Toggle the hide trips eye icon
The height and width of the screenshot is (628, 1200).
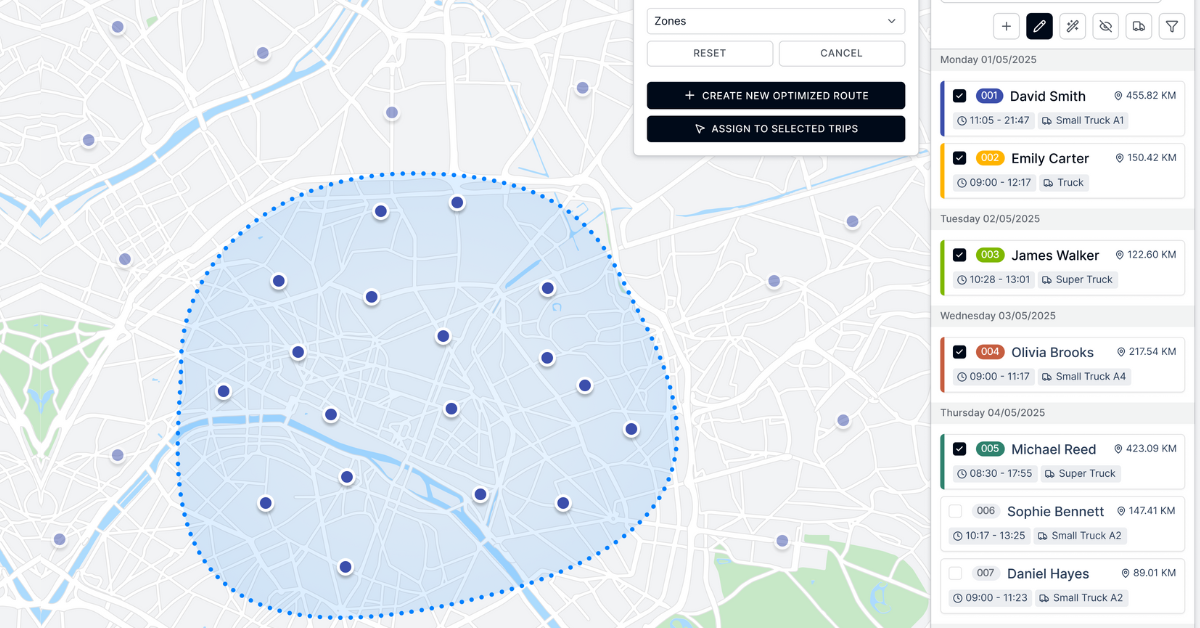click(1105, 26)
